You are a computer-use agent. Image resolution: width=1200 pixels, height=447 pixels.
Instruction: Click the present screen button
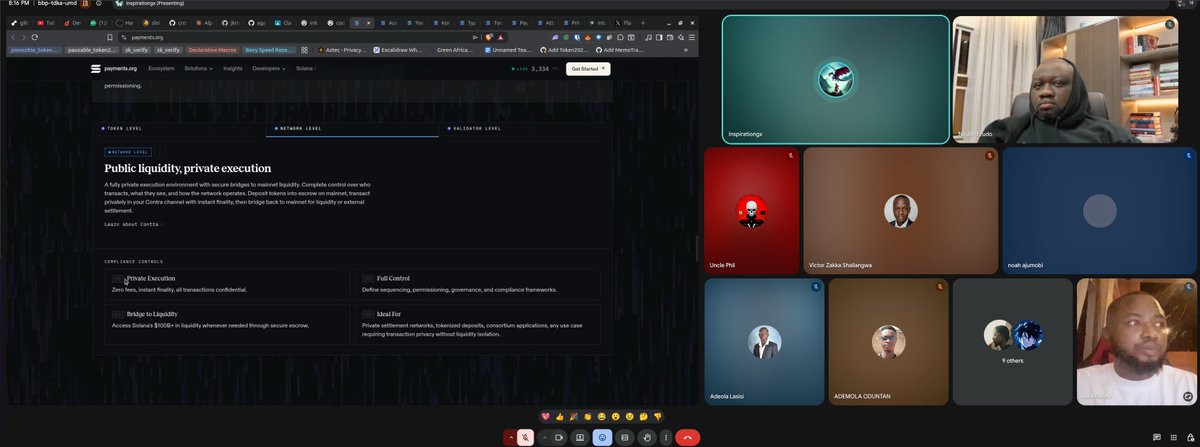pos(580,437)
